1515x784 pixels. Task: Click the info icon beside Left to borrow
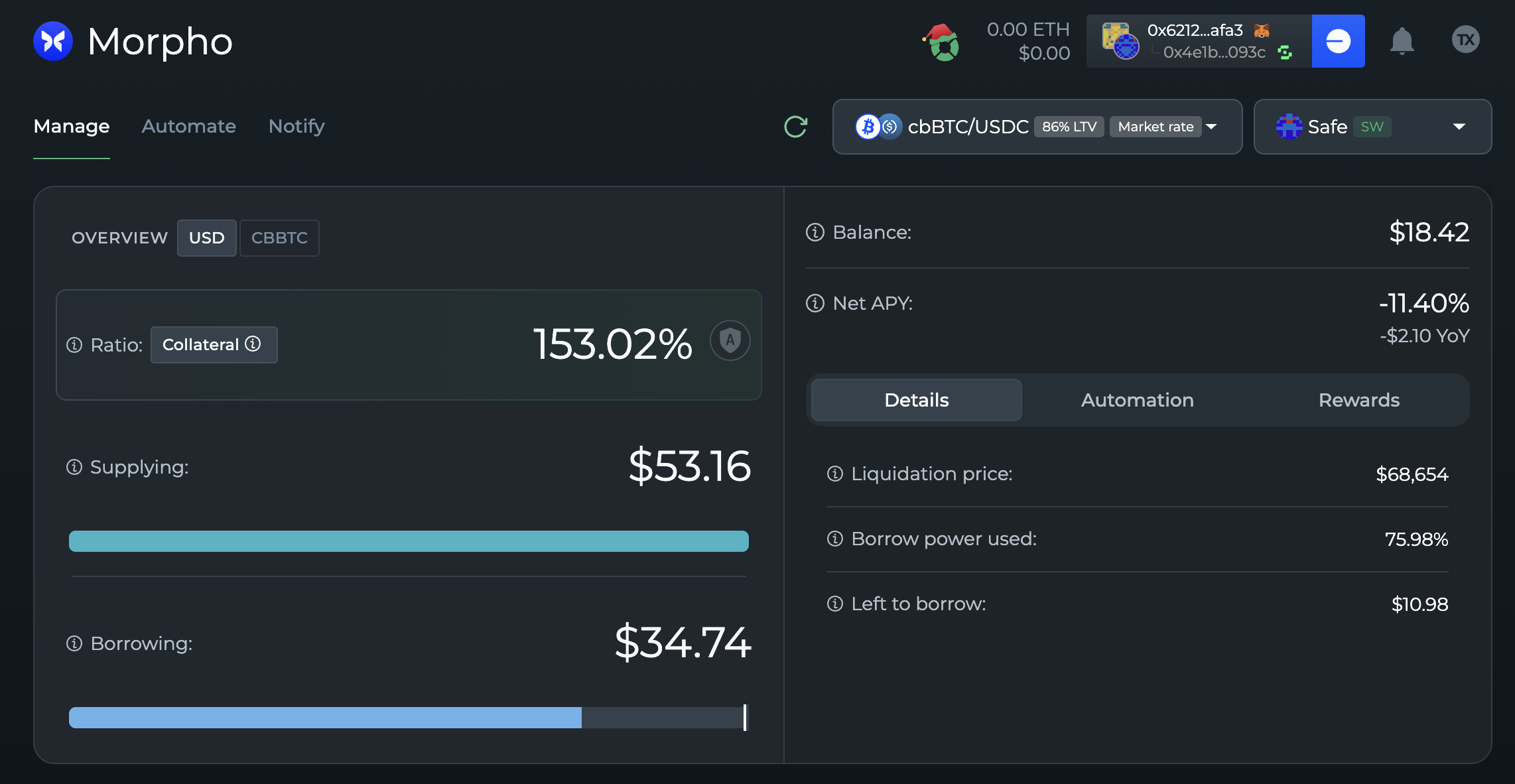835,604
